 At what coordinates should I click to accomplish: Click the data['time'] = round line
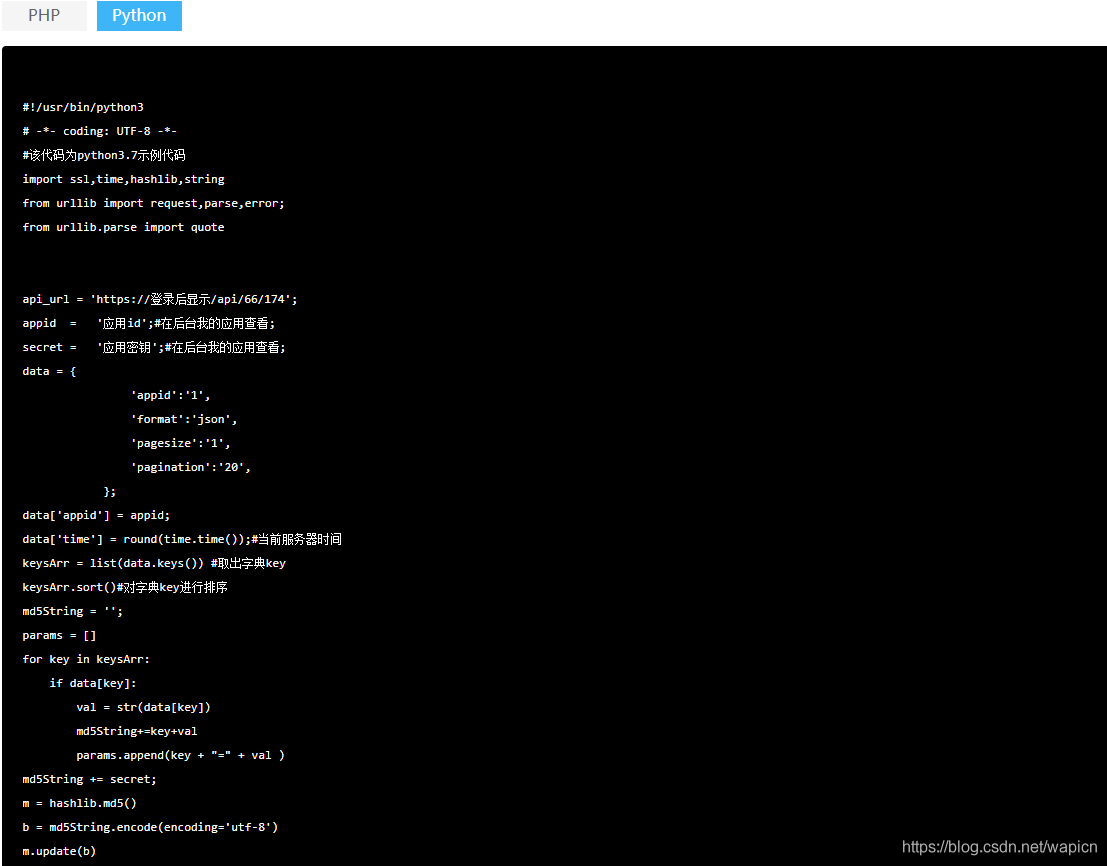pyautogui.click(x=182, y=539)
